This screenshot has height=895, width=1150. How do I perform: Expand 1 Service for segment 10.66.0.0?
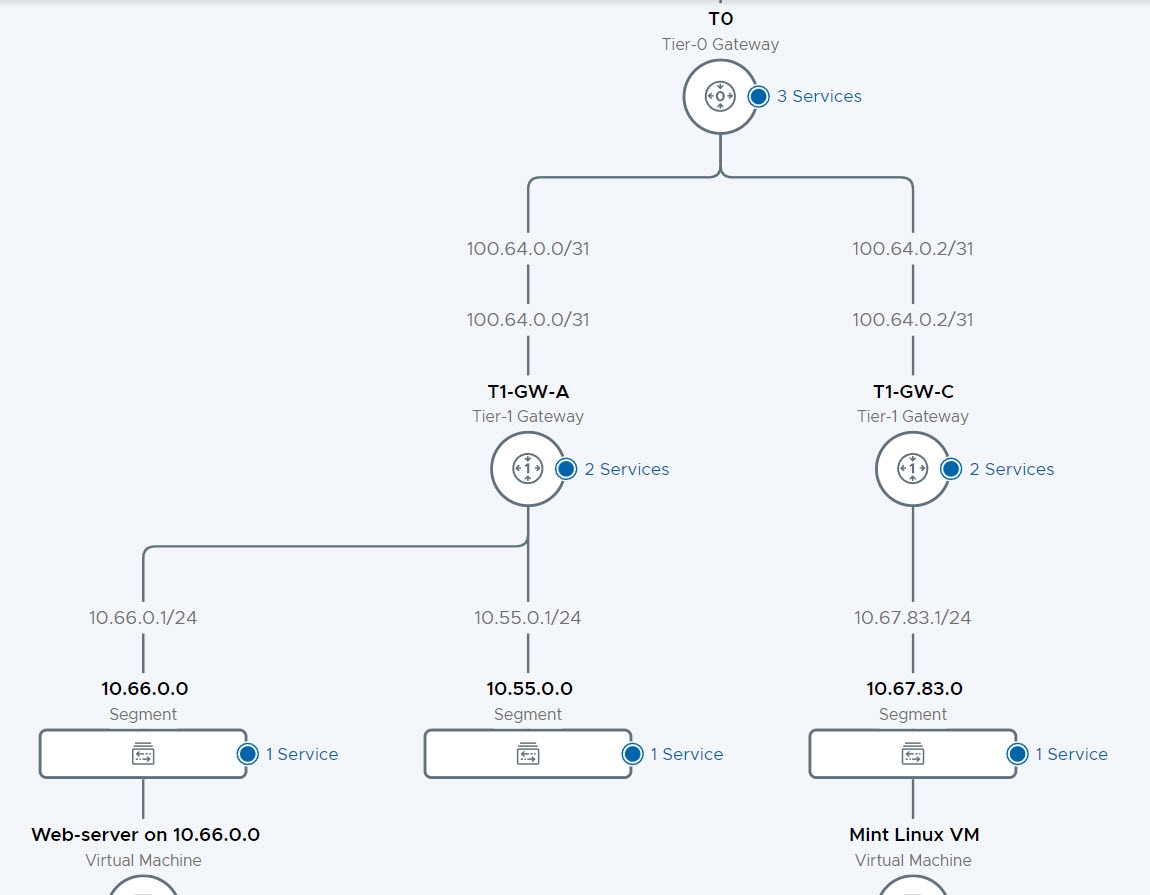tap(301, 754)
